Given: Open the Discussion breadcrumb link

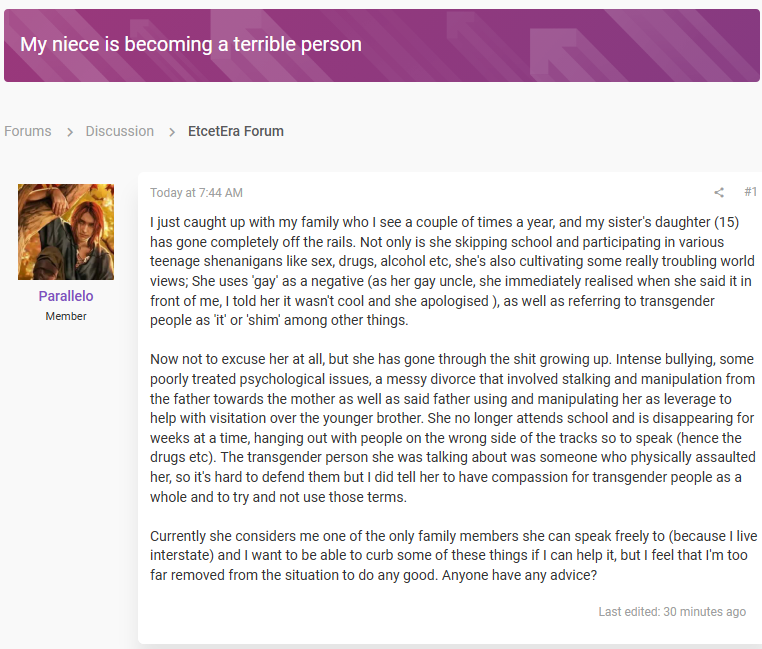Looking at the screenshot, I should (x=120, y=131).
